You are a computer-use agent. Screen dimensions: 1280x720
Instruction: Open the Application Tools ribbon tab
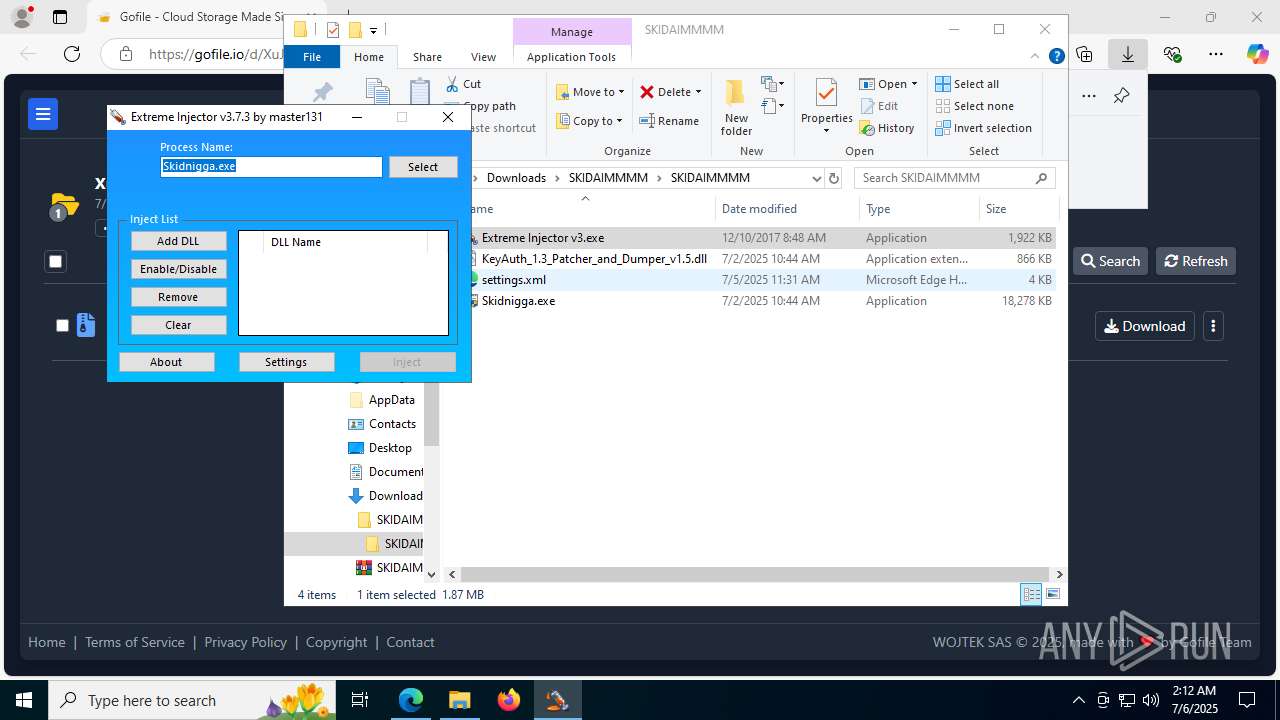(x=571, y=57)
